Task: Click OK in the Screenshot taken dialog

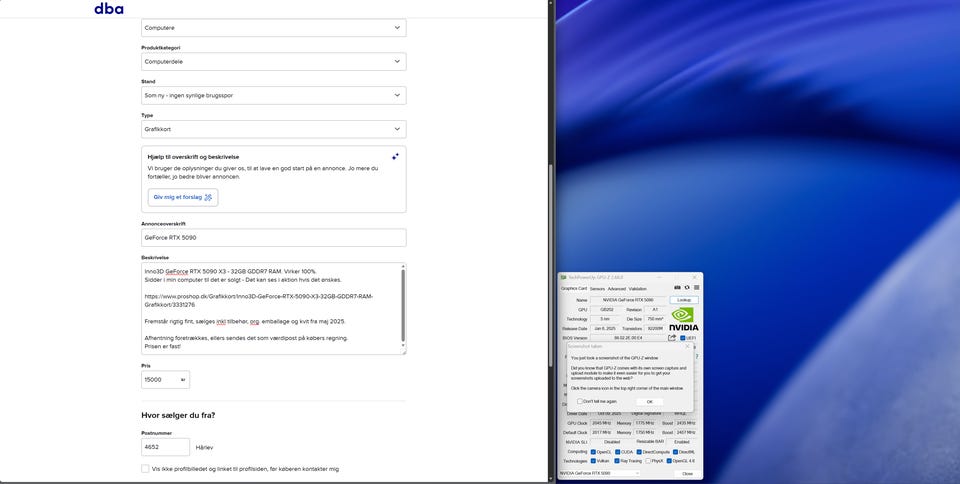Action: [650, 401]
